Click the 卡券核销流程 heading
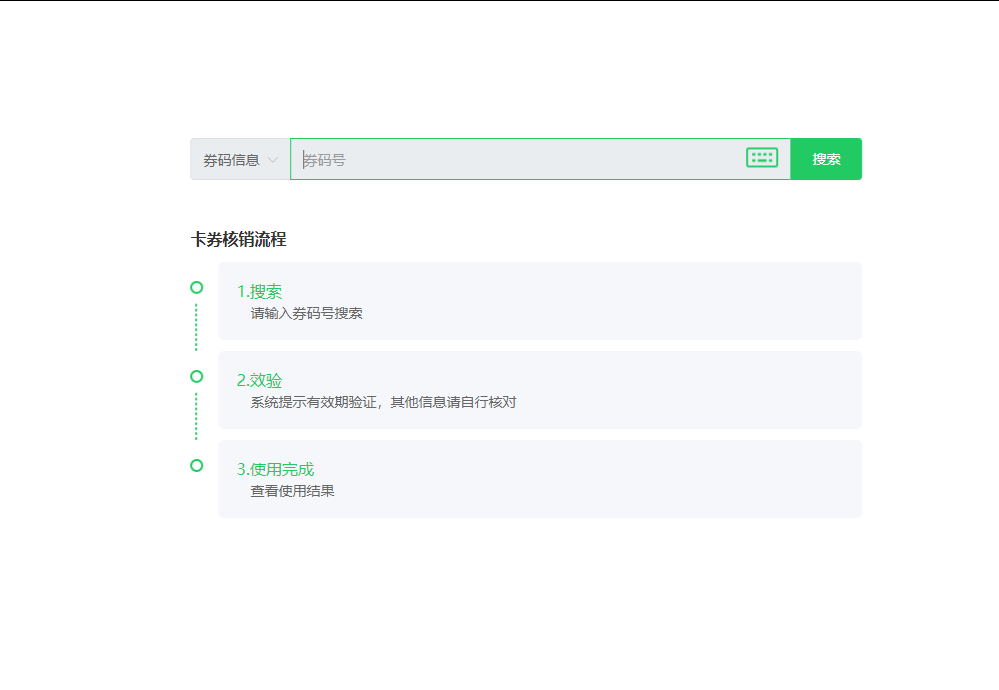999x690 pixels. pos(238,240)
